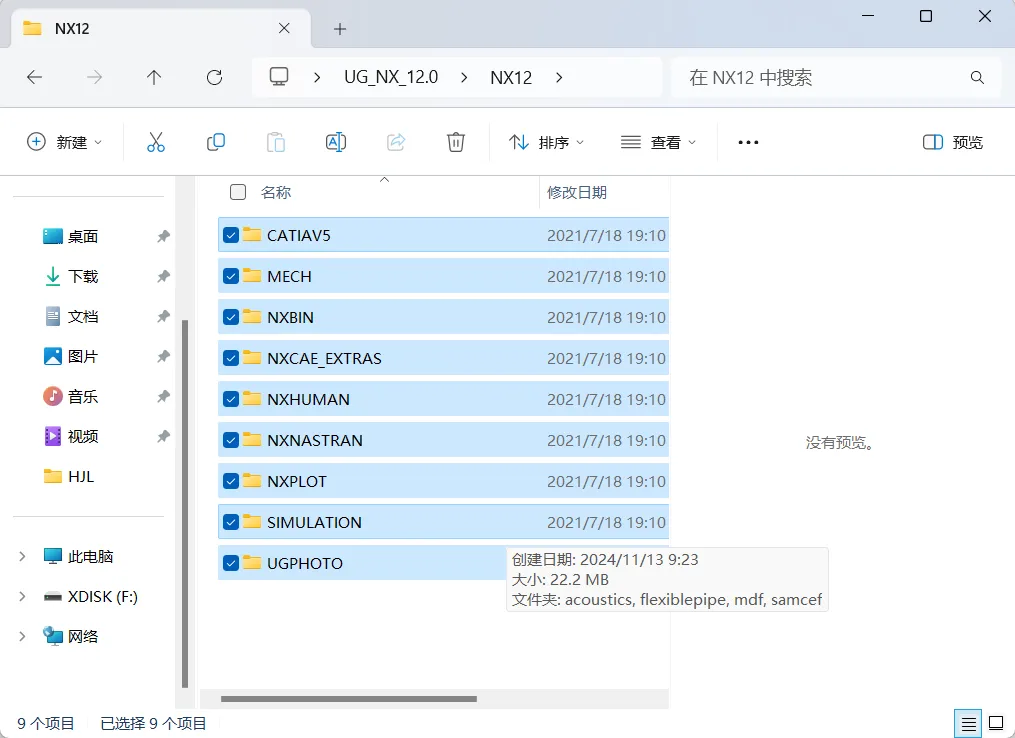Open the 排序 (Sort) dropdown
Viewport: 1015px width, 738px height.
point(546,142)
